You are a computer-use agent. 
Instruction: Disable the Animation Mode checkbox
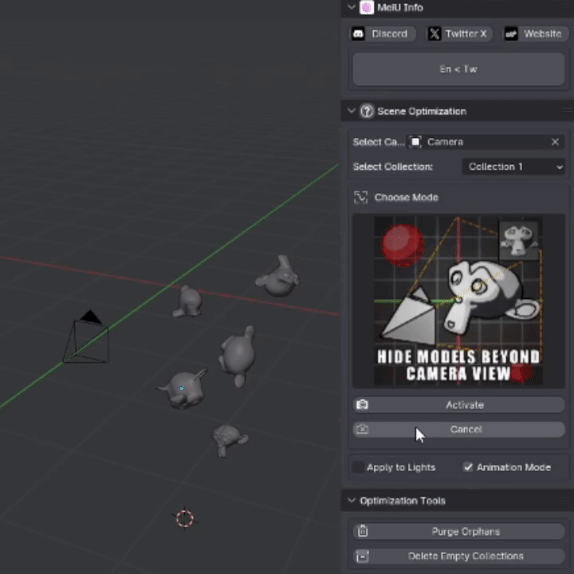point(468,467)
